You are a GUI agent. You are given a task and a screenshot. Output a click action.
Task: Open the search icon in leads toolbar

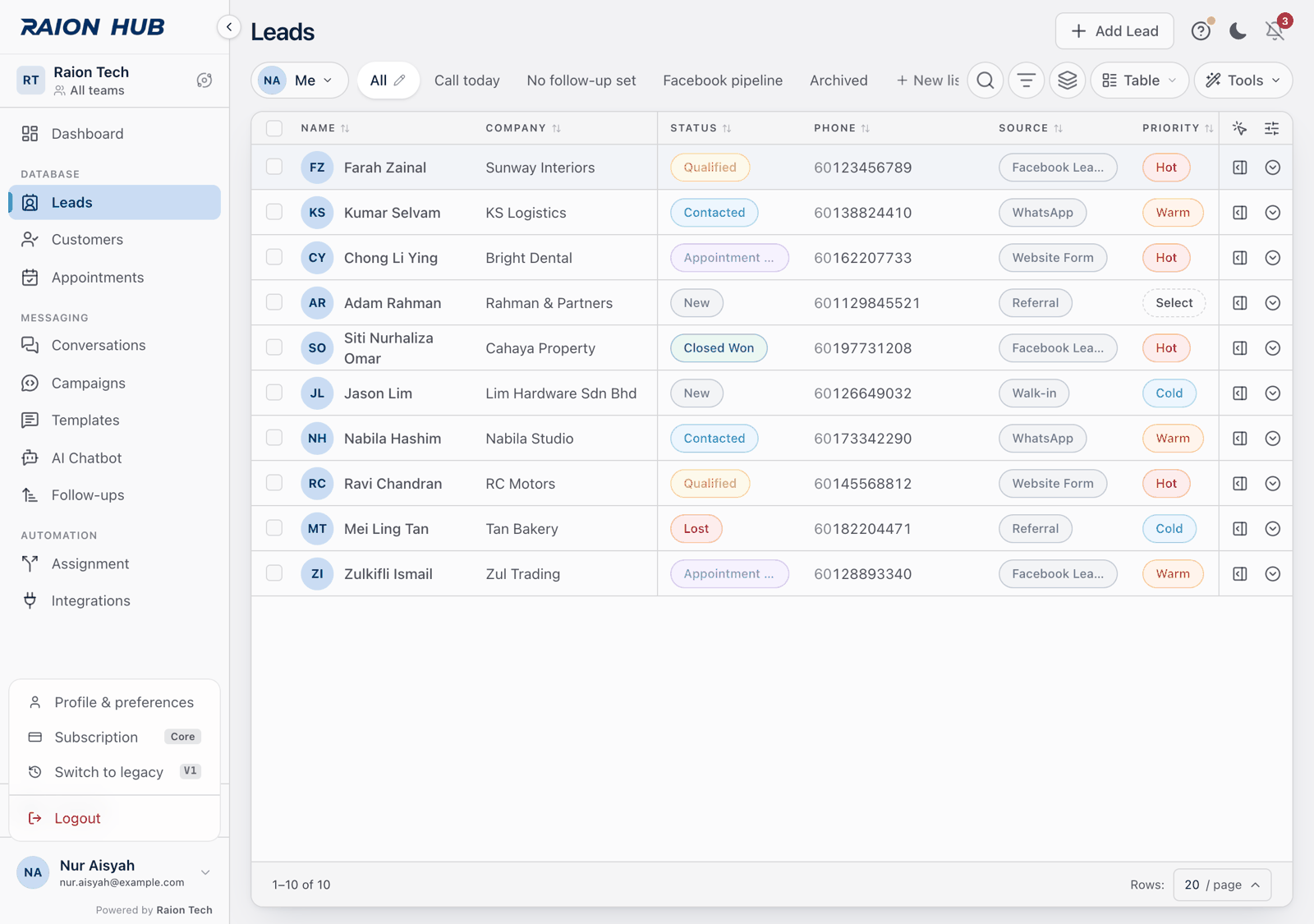[985, 80]
